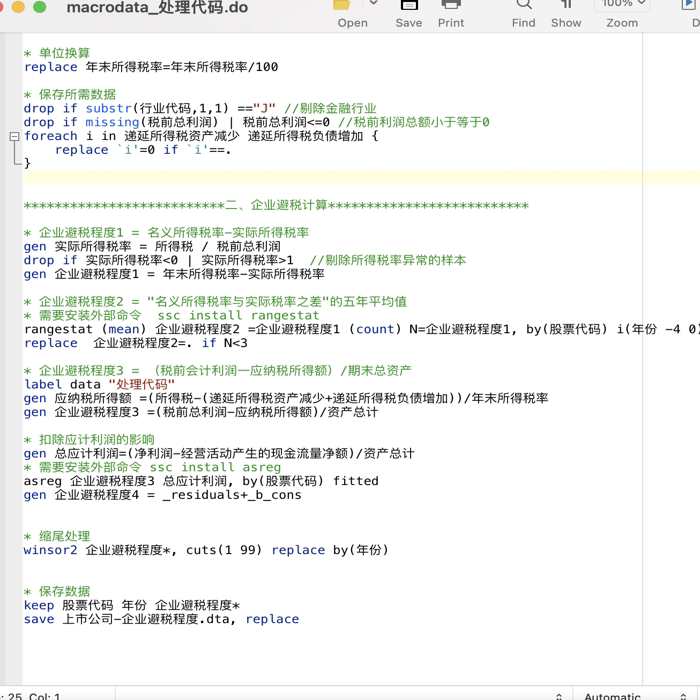The image size is (700, 700).
Task: Click the line 'replace `i'=0 if `i'==.'
Action: (x=143, y=150)
